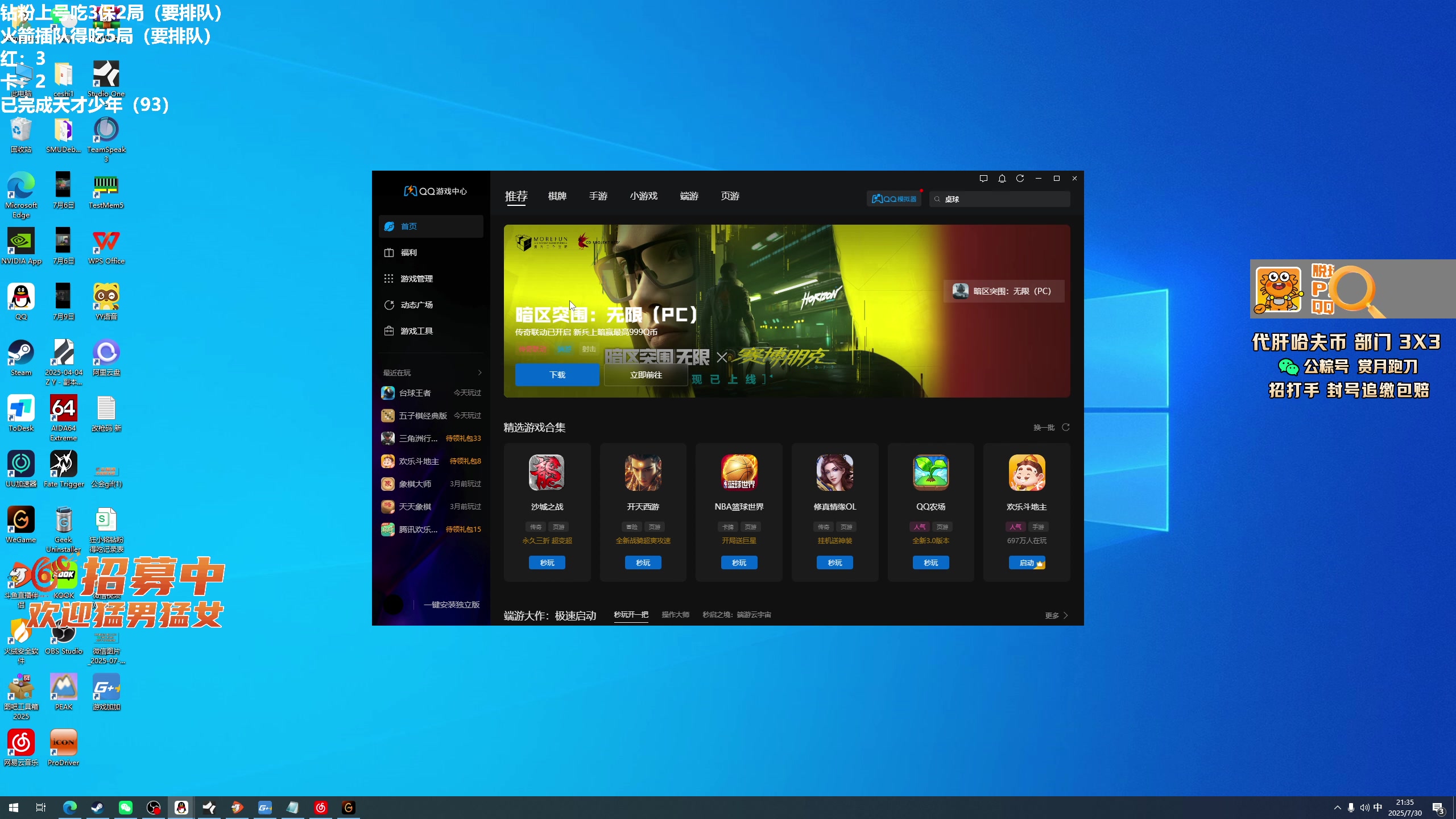Viewport: 1456px width, 819px height.
Task: Click the 立即前往 button on banner
Action: tap(646, 375)
